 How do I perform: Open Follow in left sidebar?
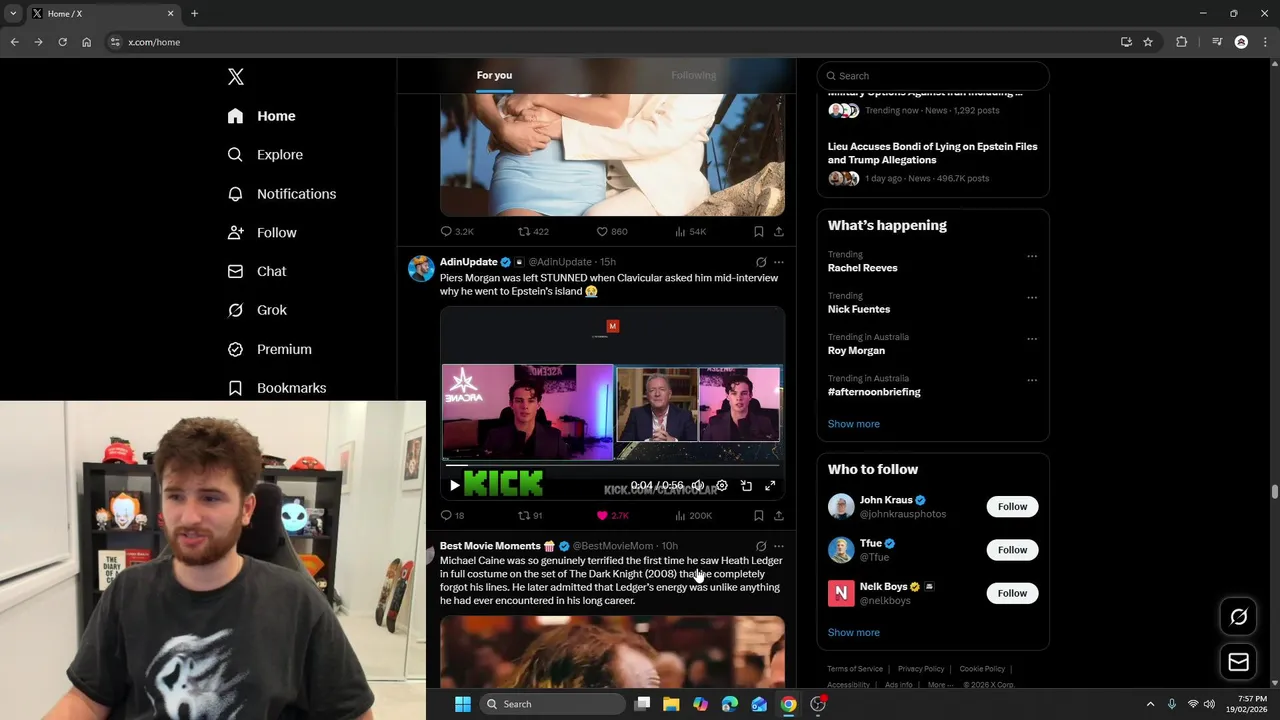tap(262, 233)
